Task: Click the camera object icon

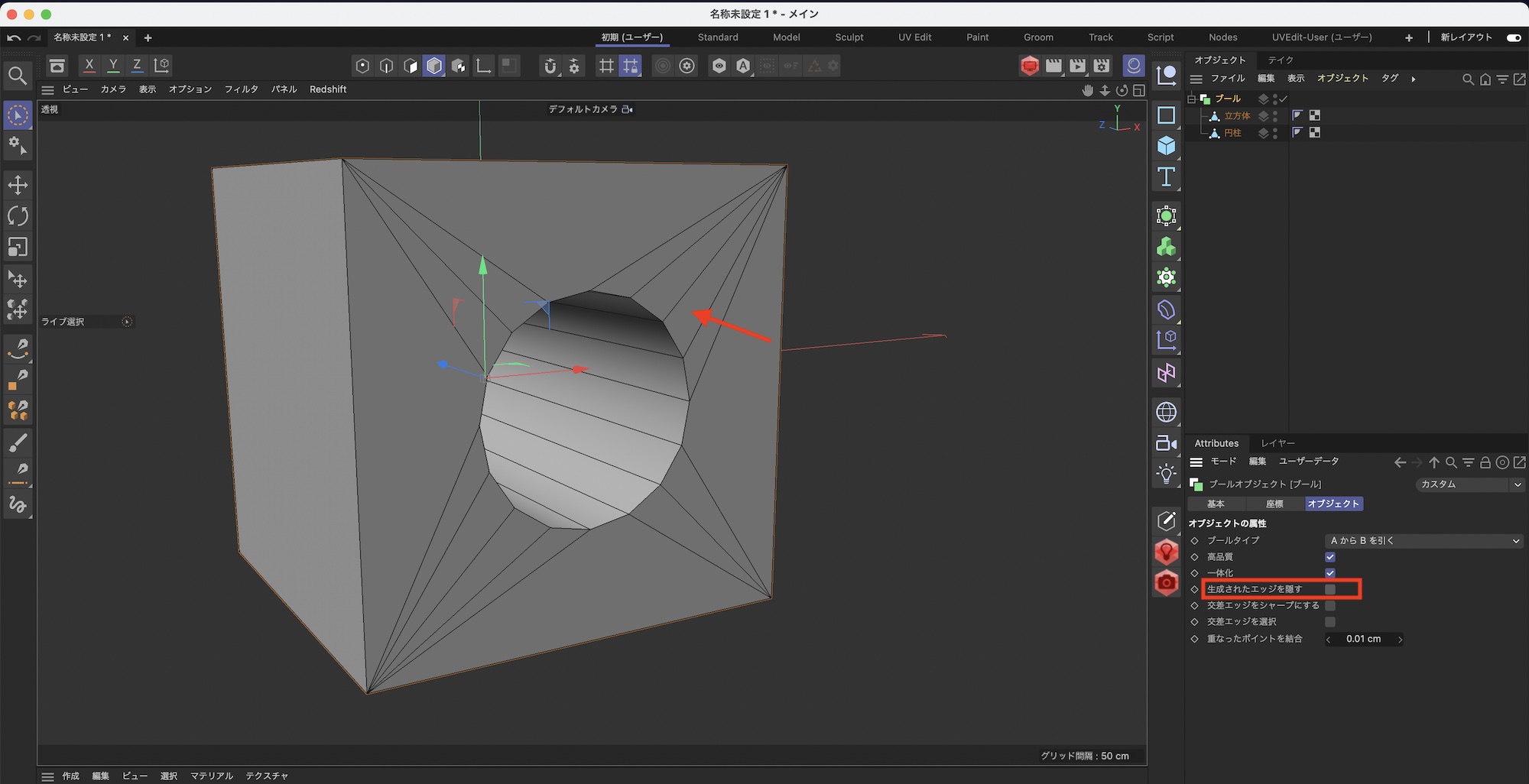Action: [1166, 443]
